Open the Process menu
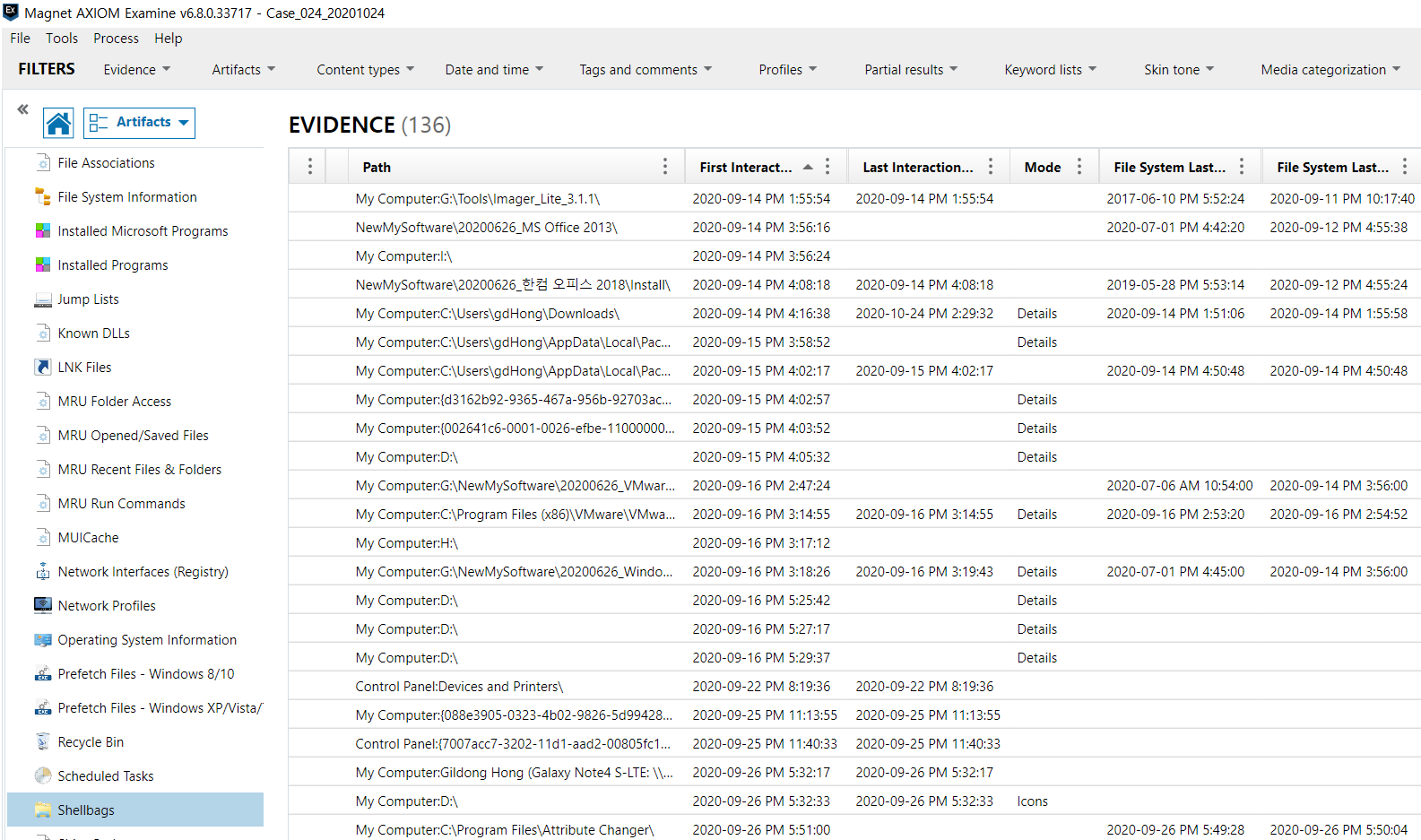 tap(116, 39)
